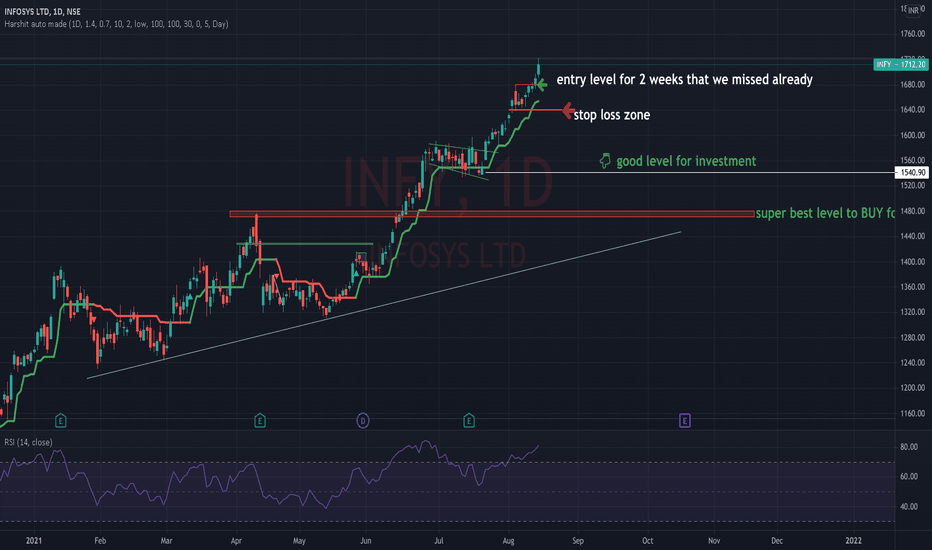Click the Aug label on time axis

tap(508, 540)
